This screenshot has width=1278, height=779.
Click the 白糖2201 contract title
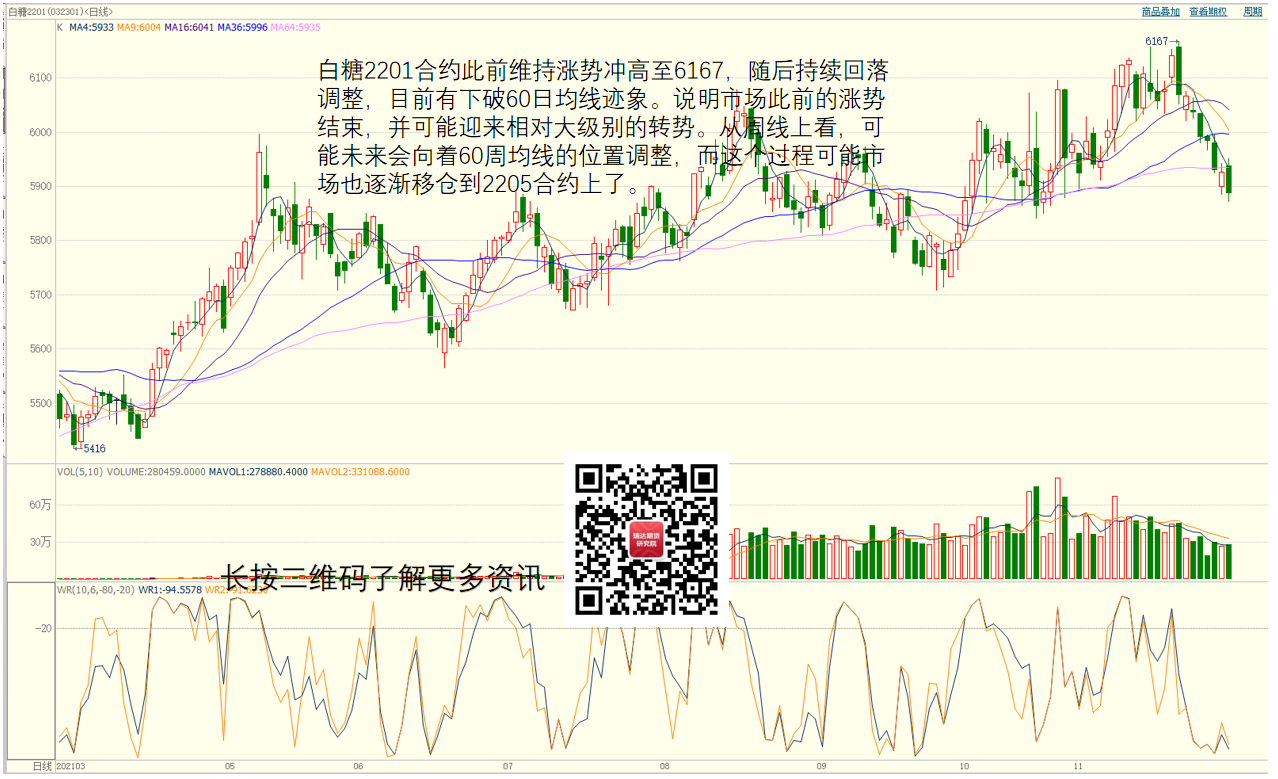[x=25, y=12]
